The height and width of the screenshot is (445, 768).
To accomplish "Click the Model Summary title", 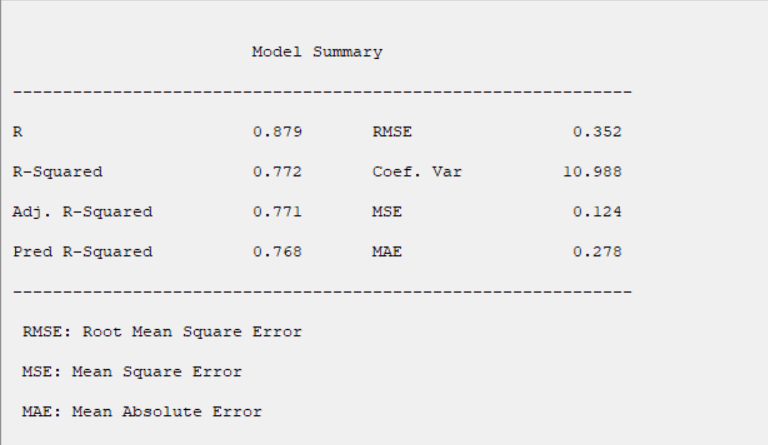I will coord(317,52).
